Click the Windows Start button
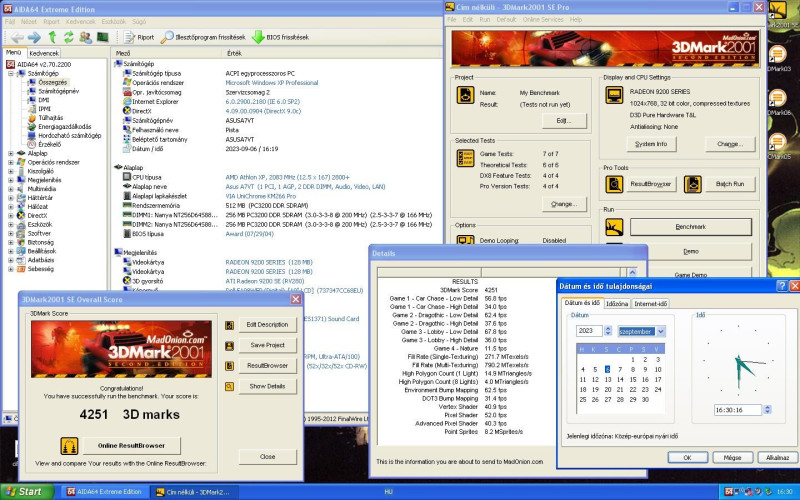 (x=27, y=492)
